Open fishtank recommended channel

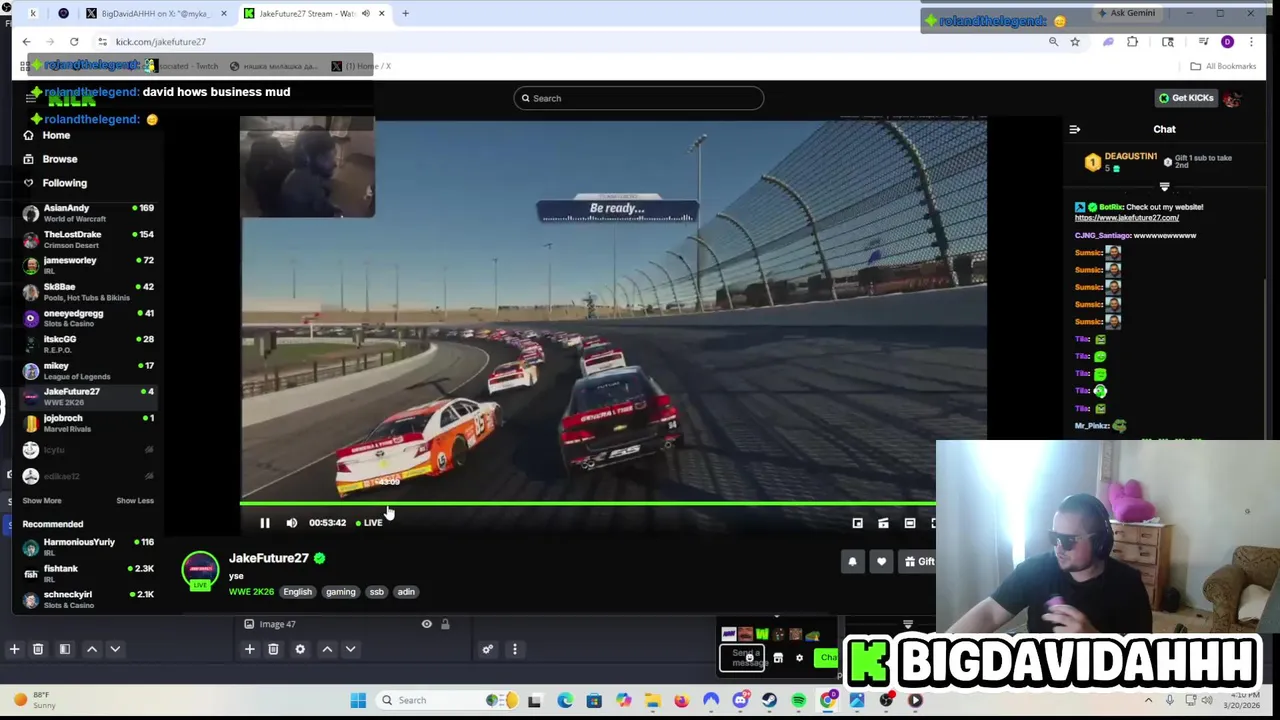pos(88,574)
